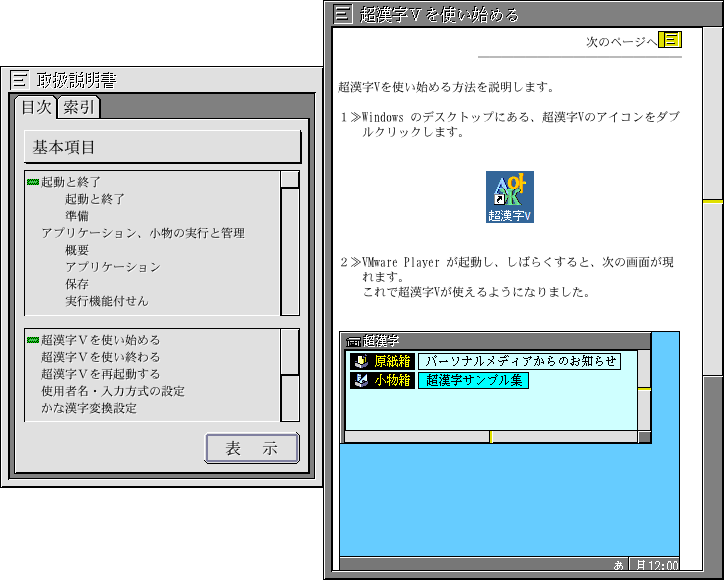Switch to the 目次 tab
This screenshot has height=580, width=724.
coord(36,107)
